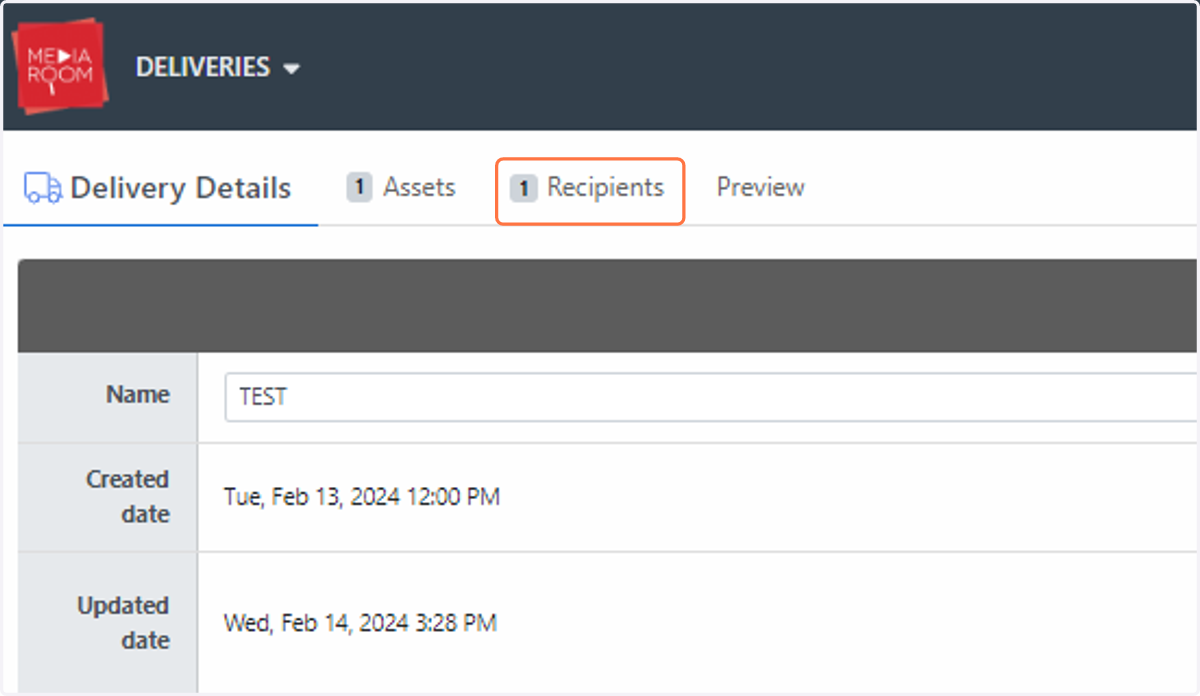Open the Assets tab
This screenshot has height=696, width=1200.
[x=401, y=187]
